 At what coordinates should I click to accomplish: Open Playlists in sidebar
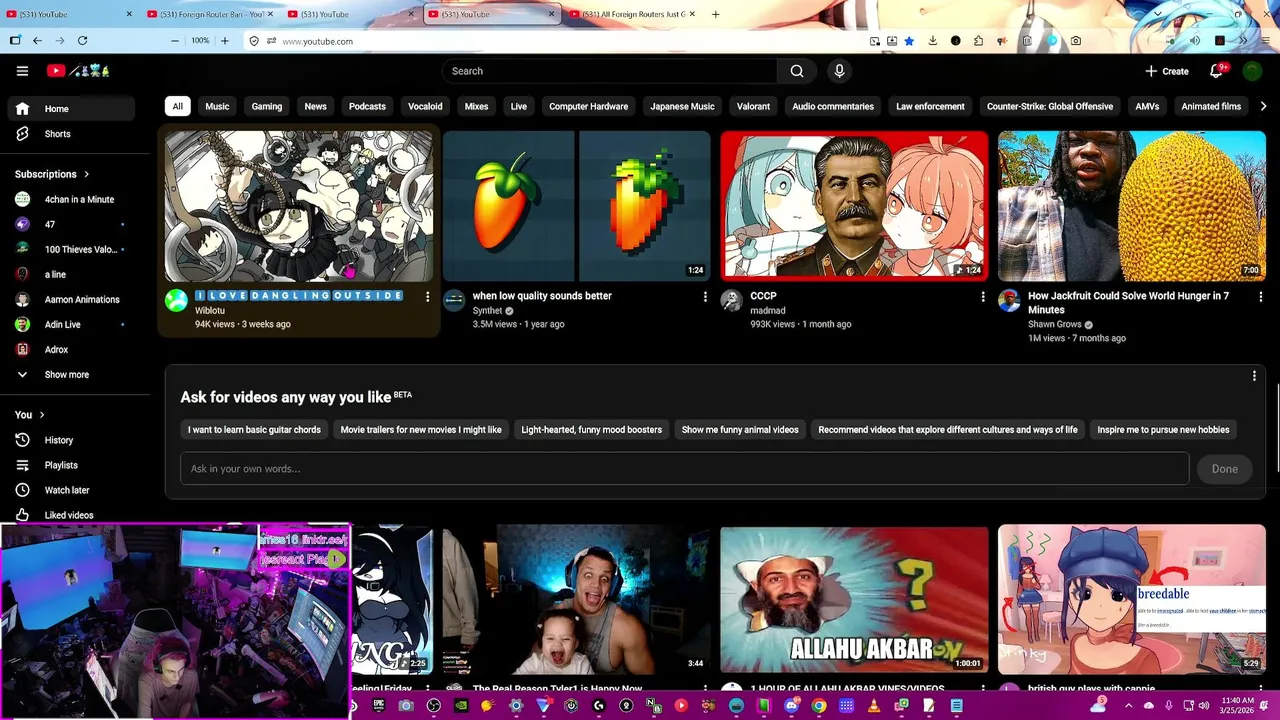coord(72,465)
